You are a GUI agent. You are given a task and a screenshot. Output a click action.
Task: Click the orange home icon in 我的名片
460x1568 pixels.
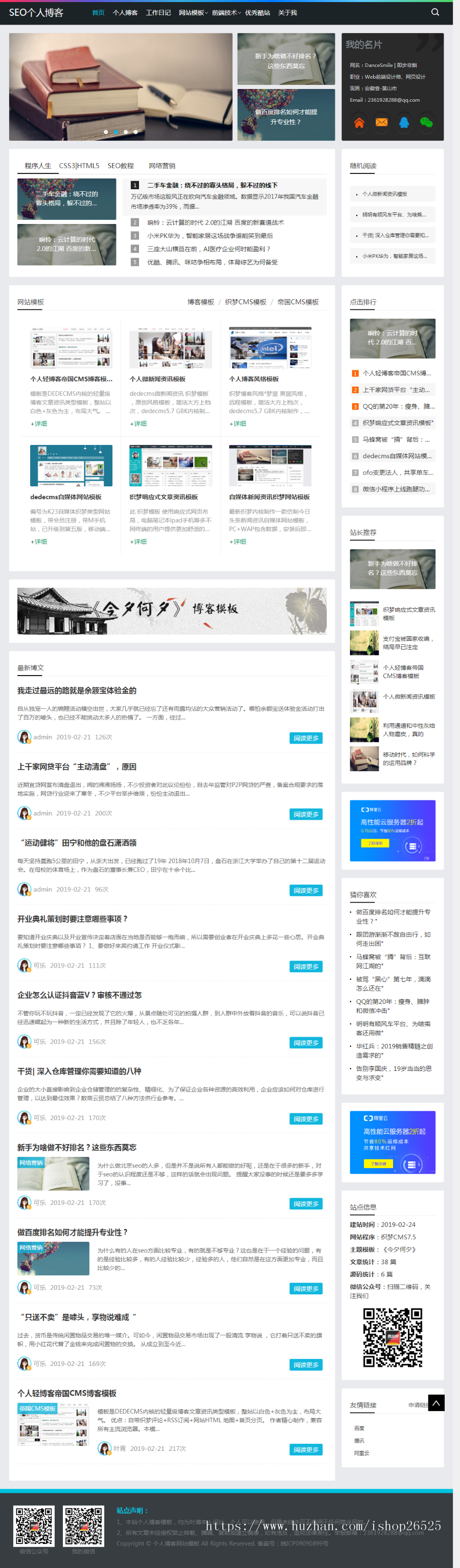[x=359, y=122]
